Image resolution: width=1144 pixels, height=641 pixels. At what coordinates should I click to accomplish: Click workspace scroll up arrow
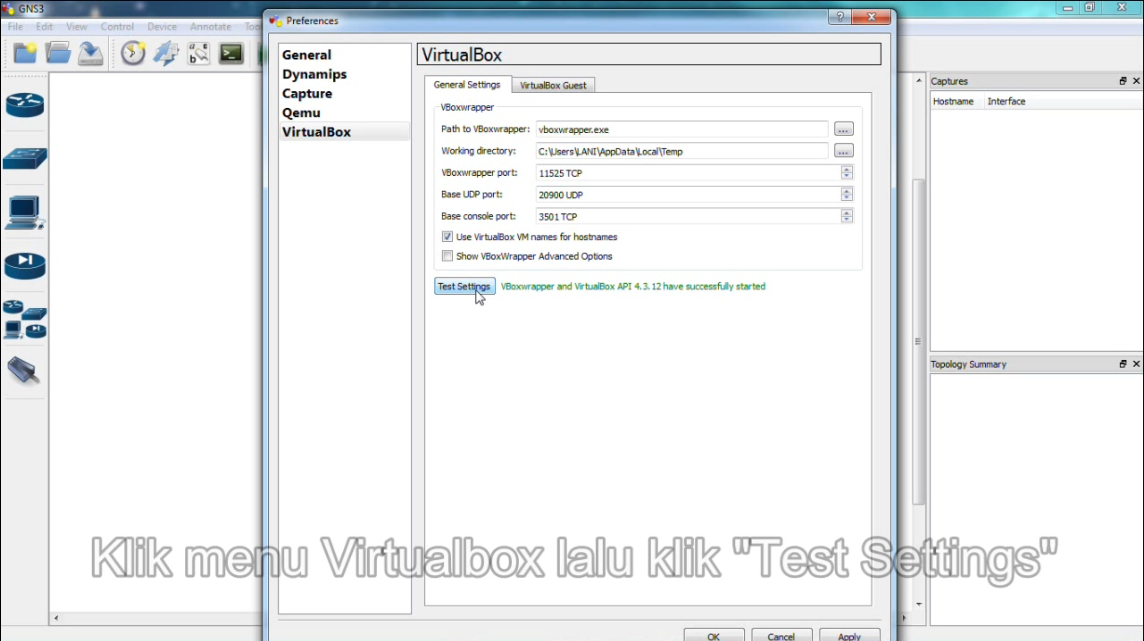[x=919, y=80]
